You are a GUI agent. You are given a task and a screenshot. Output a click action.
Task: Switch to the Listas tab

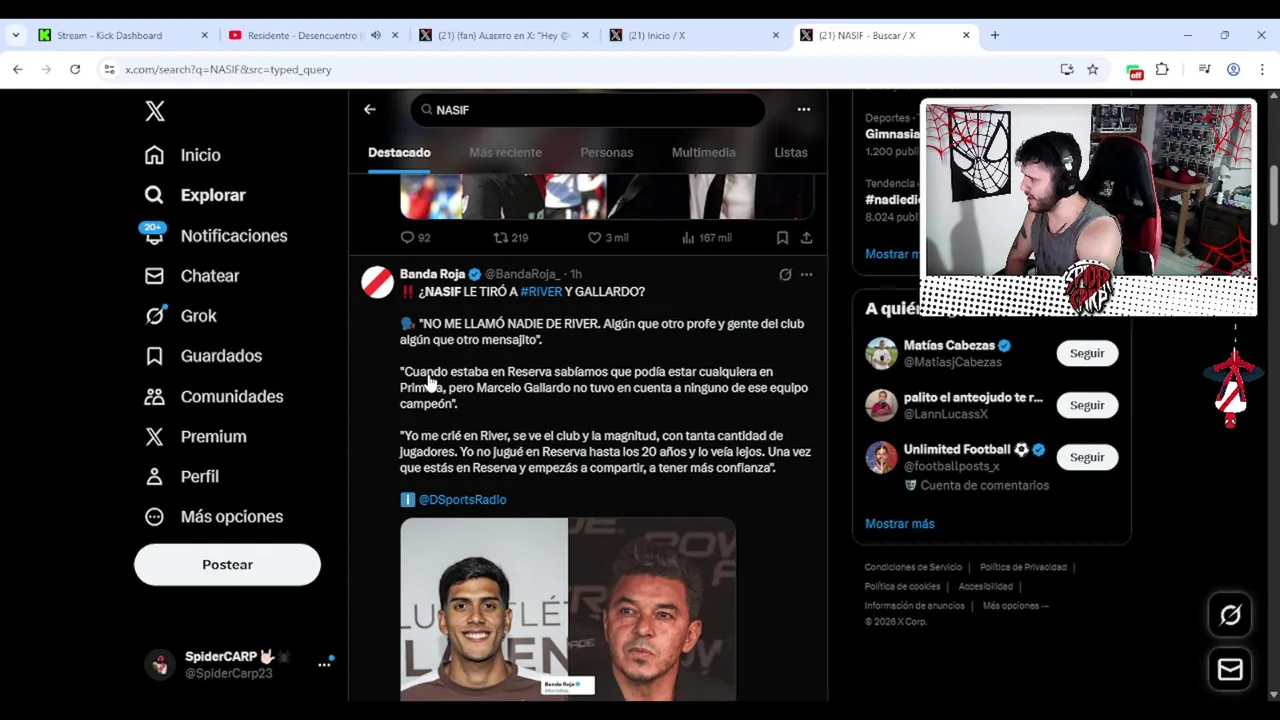tap(790, 152)
